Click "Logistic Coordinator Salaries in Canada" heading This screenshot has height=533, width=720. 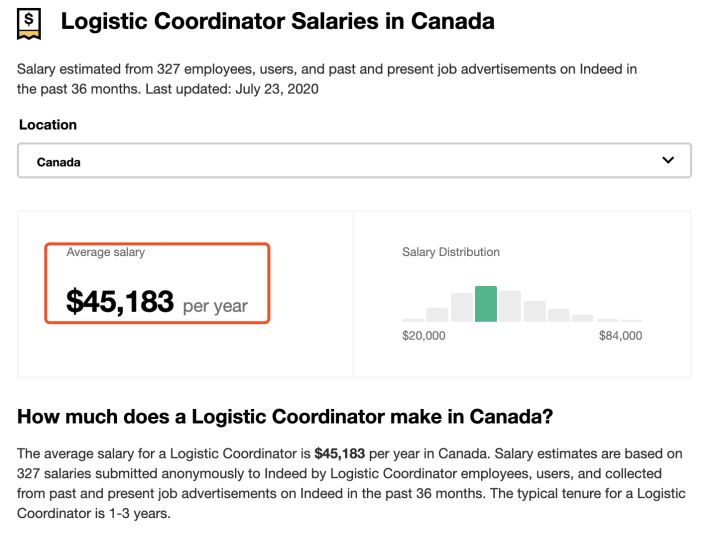pos(277,21)
